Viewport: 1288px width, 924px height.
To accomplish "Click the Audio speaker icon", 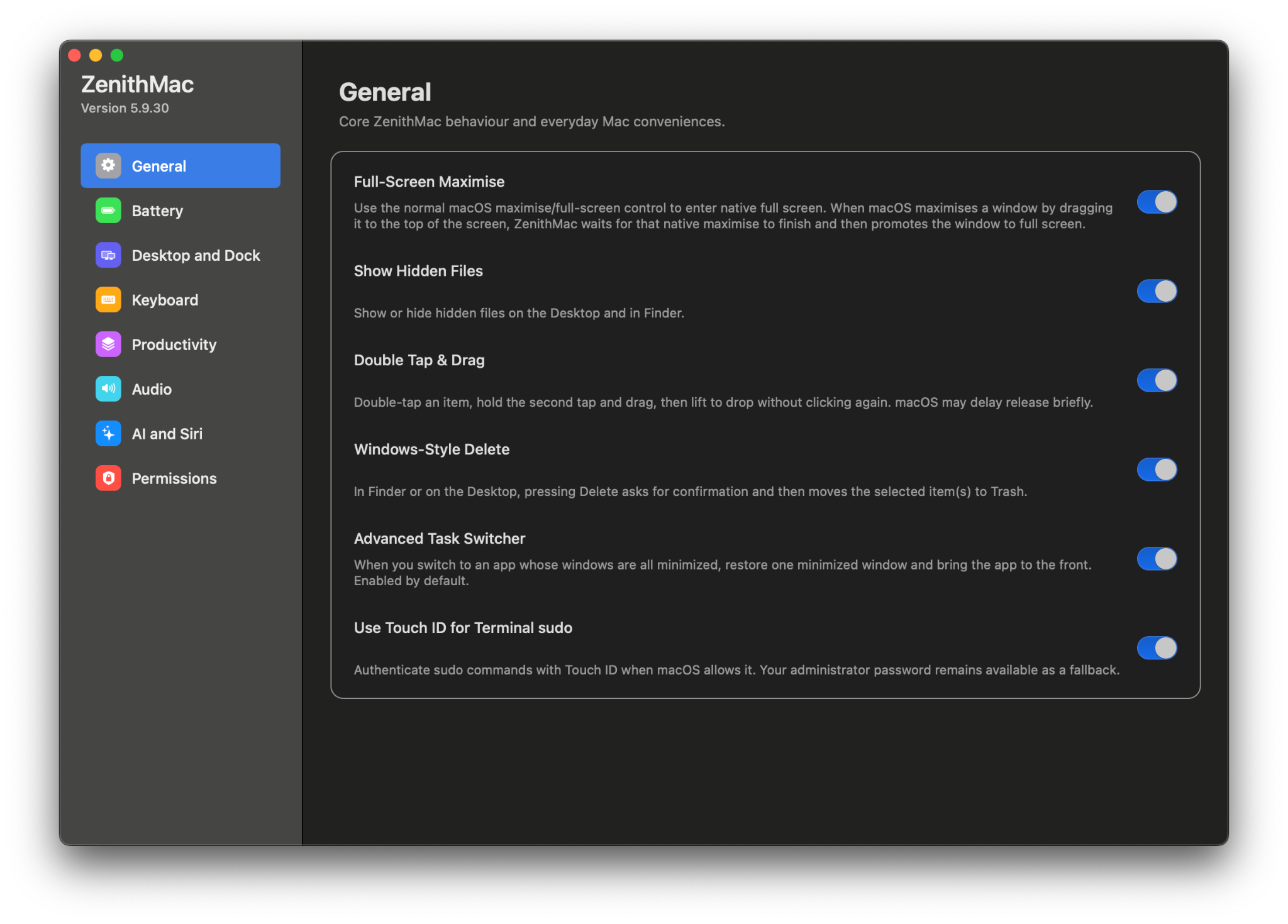I will (108, 389).
